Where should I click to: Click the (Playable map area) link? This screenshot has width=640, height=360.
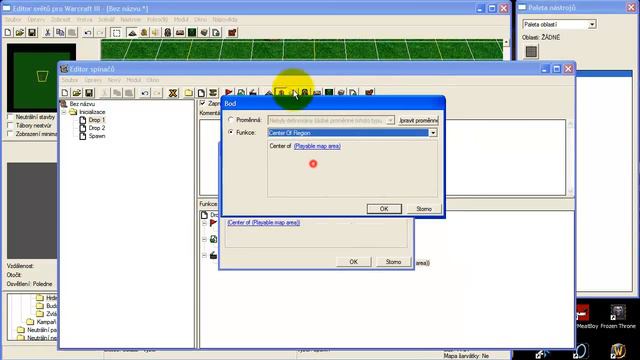317,146
